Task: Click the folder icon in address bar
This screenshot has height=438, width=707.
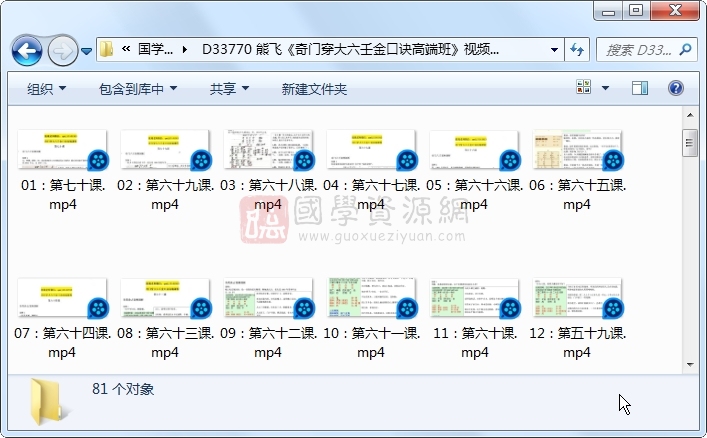Action: [106, 49]
